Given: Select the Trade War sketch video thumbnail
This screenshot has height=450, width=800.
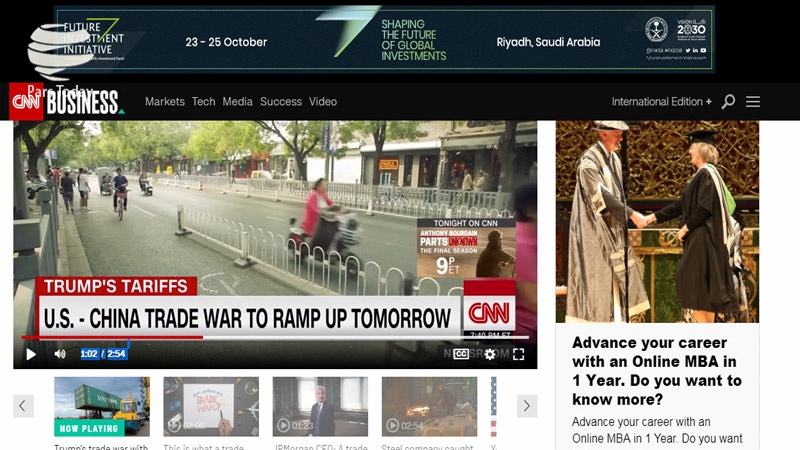Looking at the screenshot, I should 211,407.
